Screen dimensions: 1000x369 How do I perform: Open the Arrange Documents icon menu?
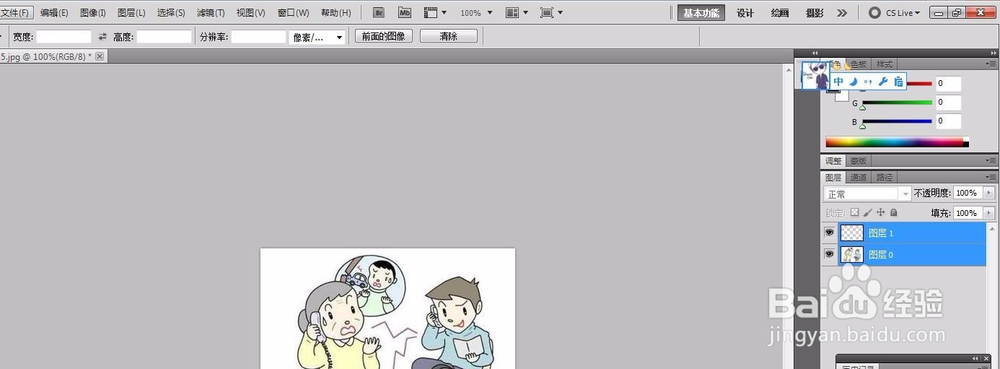[517, 13]
